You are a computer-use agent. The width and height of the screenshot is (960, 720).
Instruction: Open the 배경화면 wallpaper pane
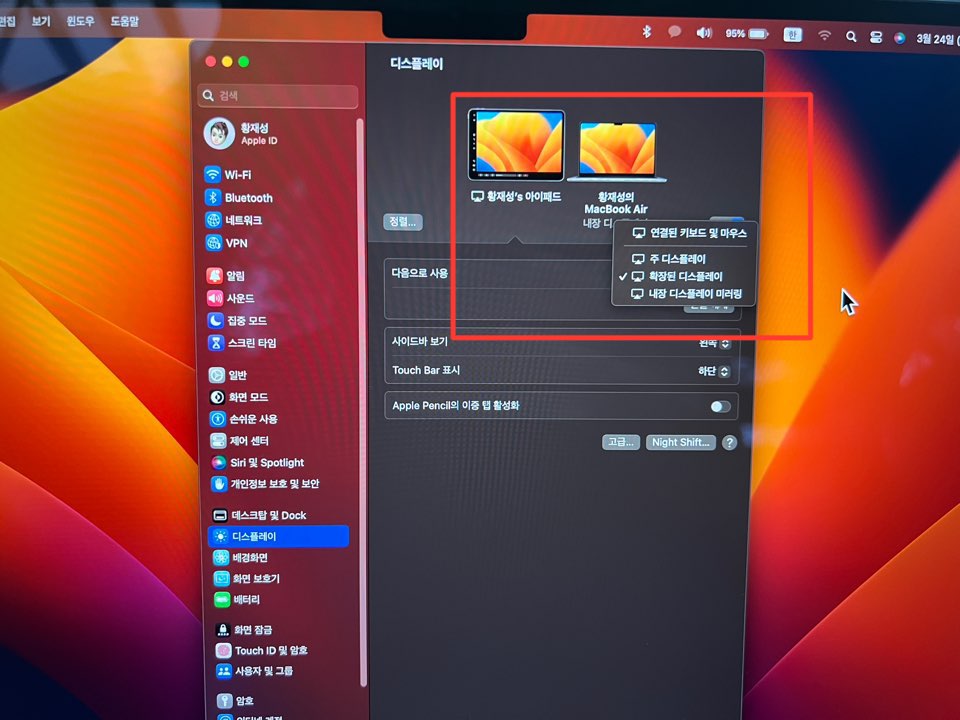pos(241,558)
